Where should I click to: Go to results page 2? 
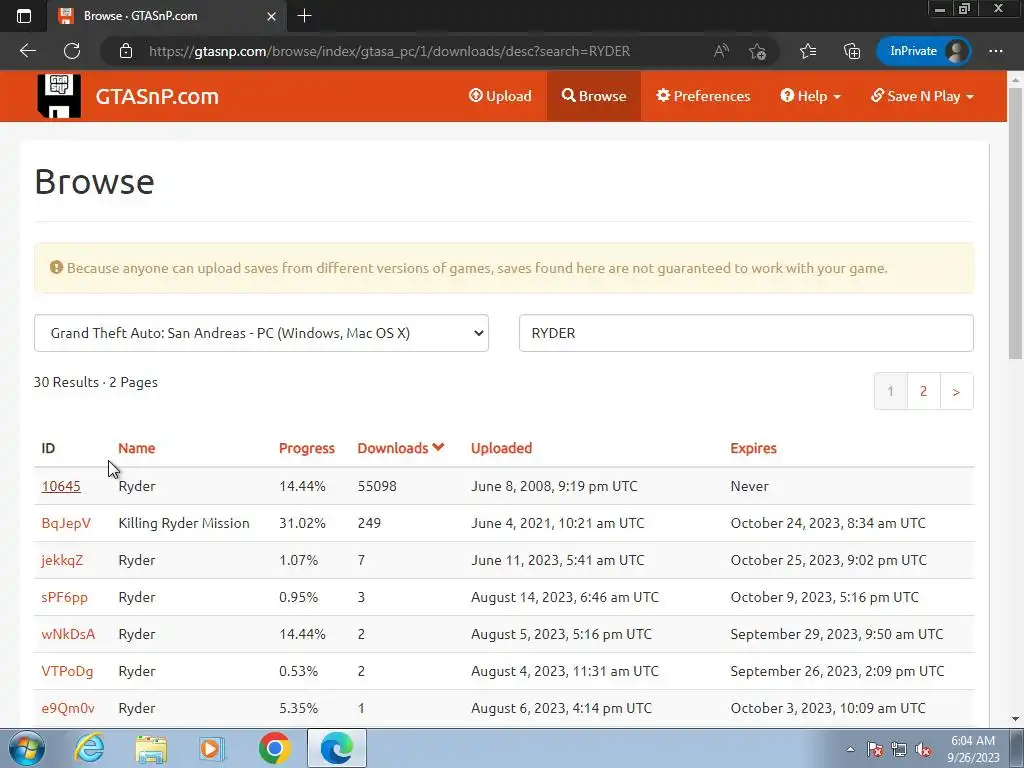pos(923,391)
